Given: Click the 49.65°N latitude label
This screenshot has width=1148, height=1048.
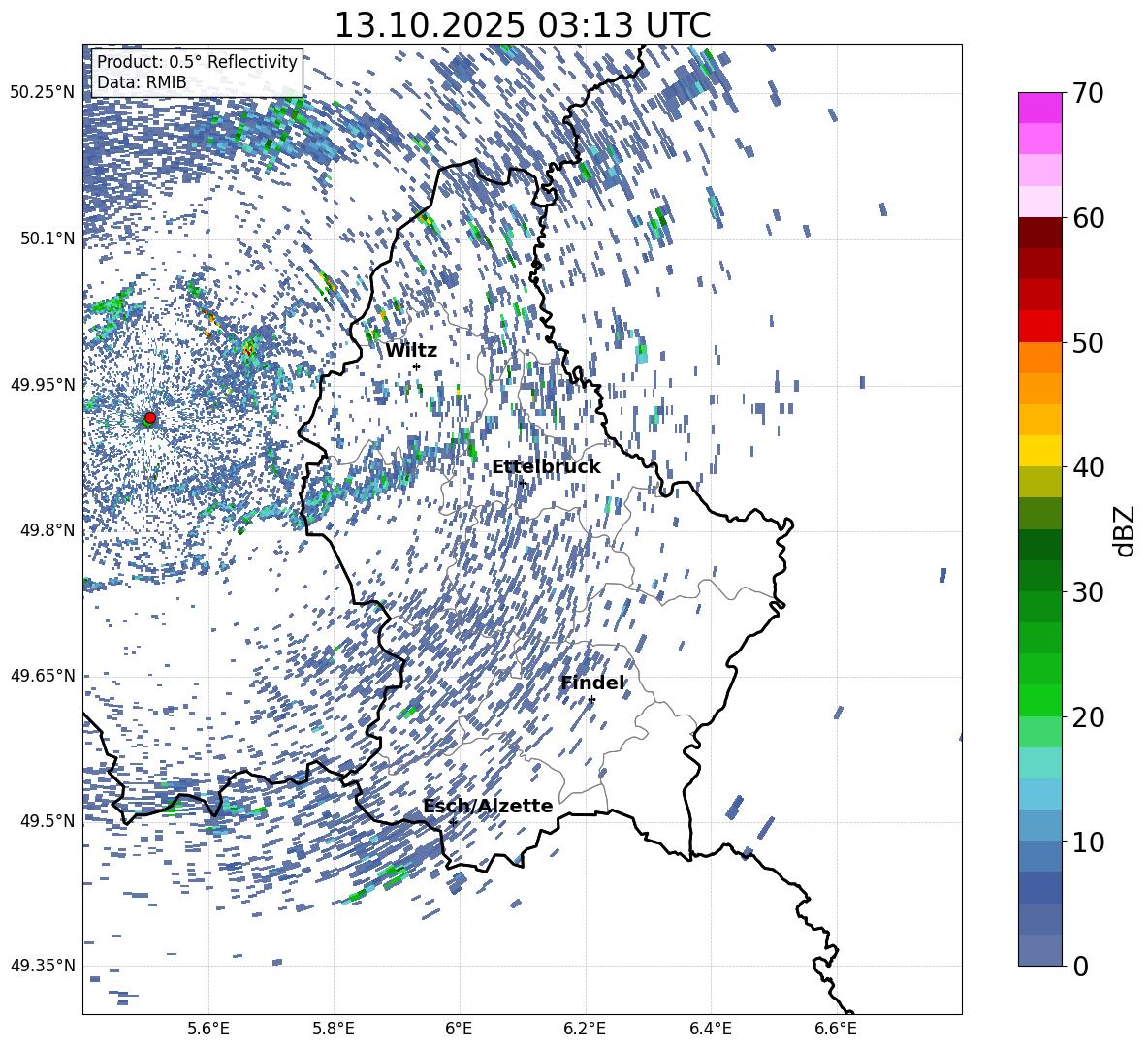Looking at the screenshot, I should tap(43, 675).
